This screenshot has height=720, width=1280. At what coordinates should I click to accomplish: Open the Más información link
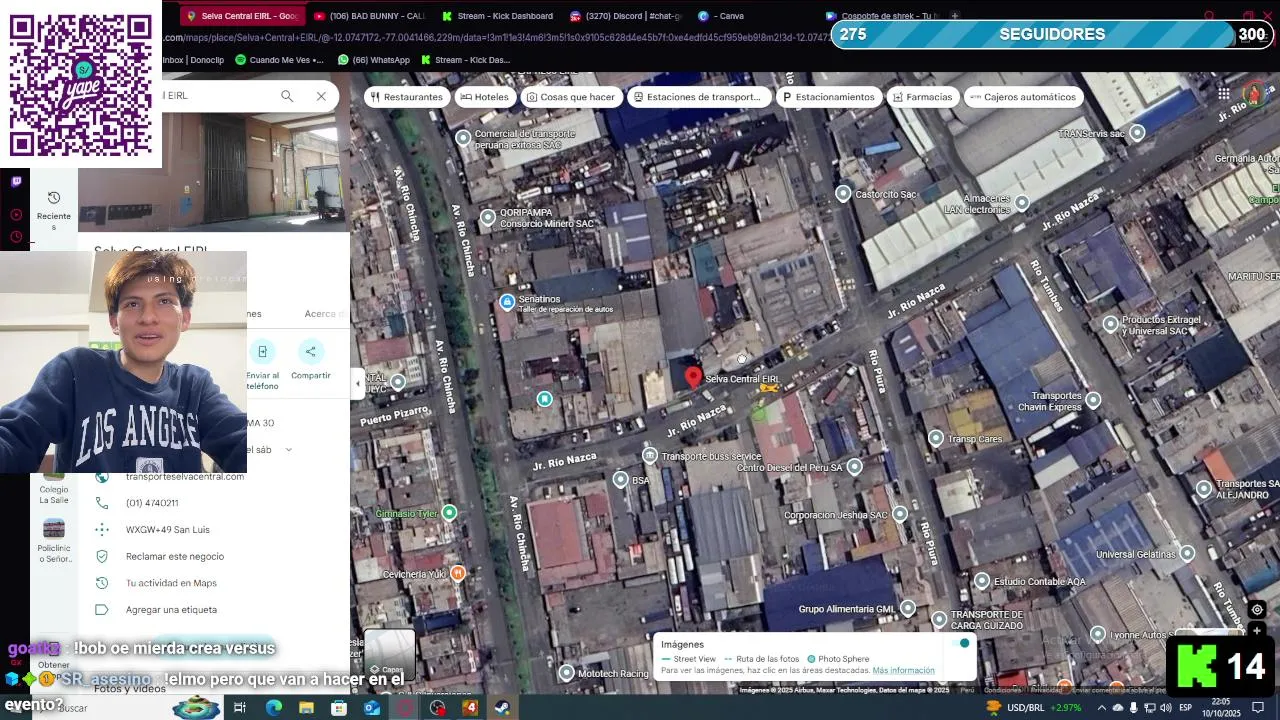(x=904, y=671)
